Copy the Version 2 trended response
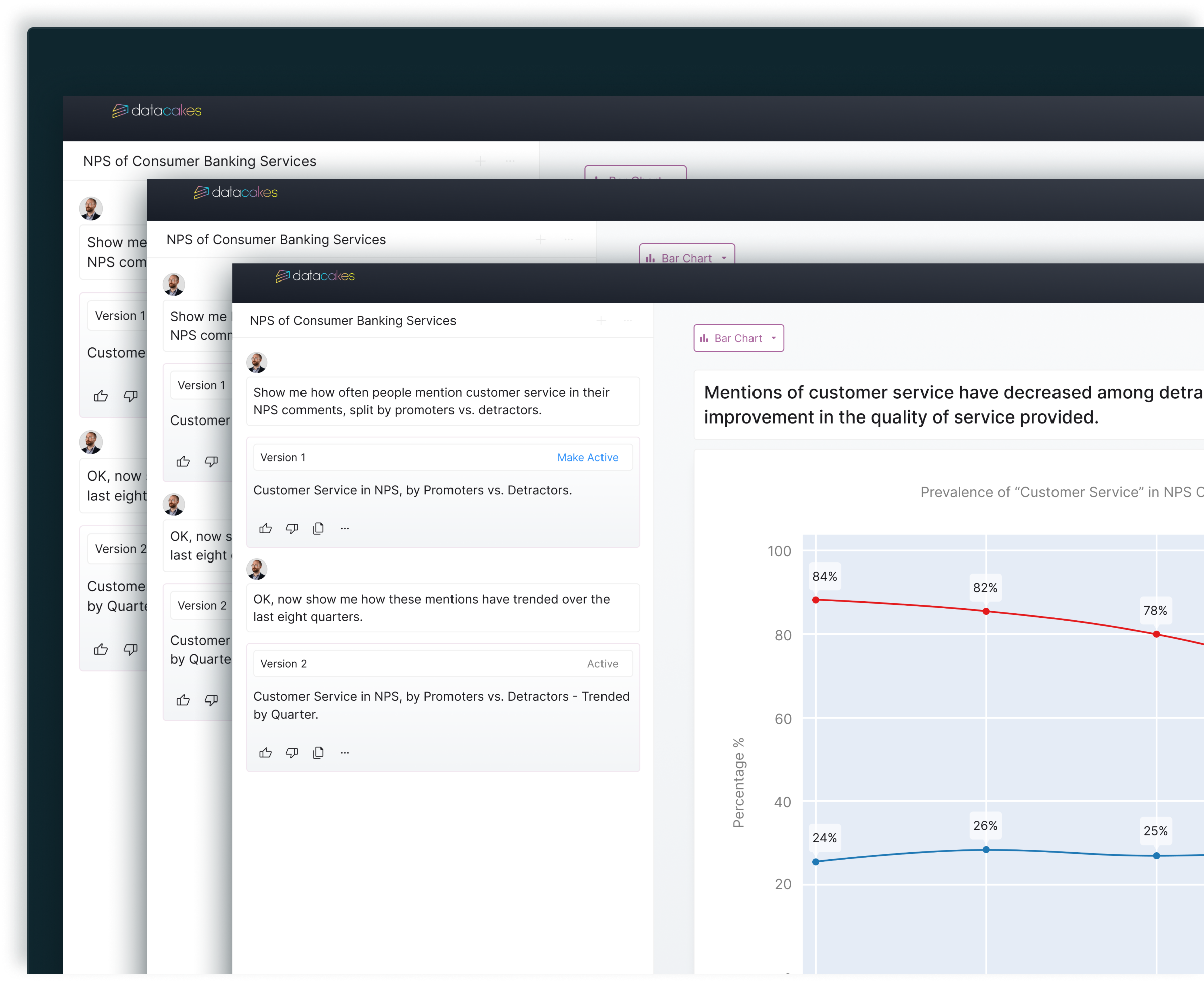Image resolution: width=1204 pixels, height=983 pixels. (318, 753)
